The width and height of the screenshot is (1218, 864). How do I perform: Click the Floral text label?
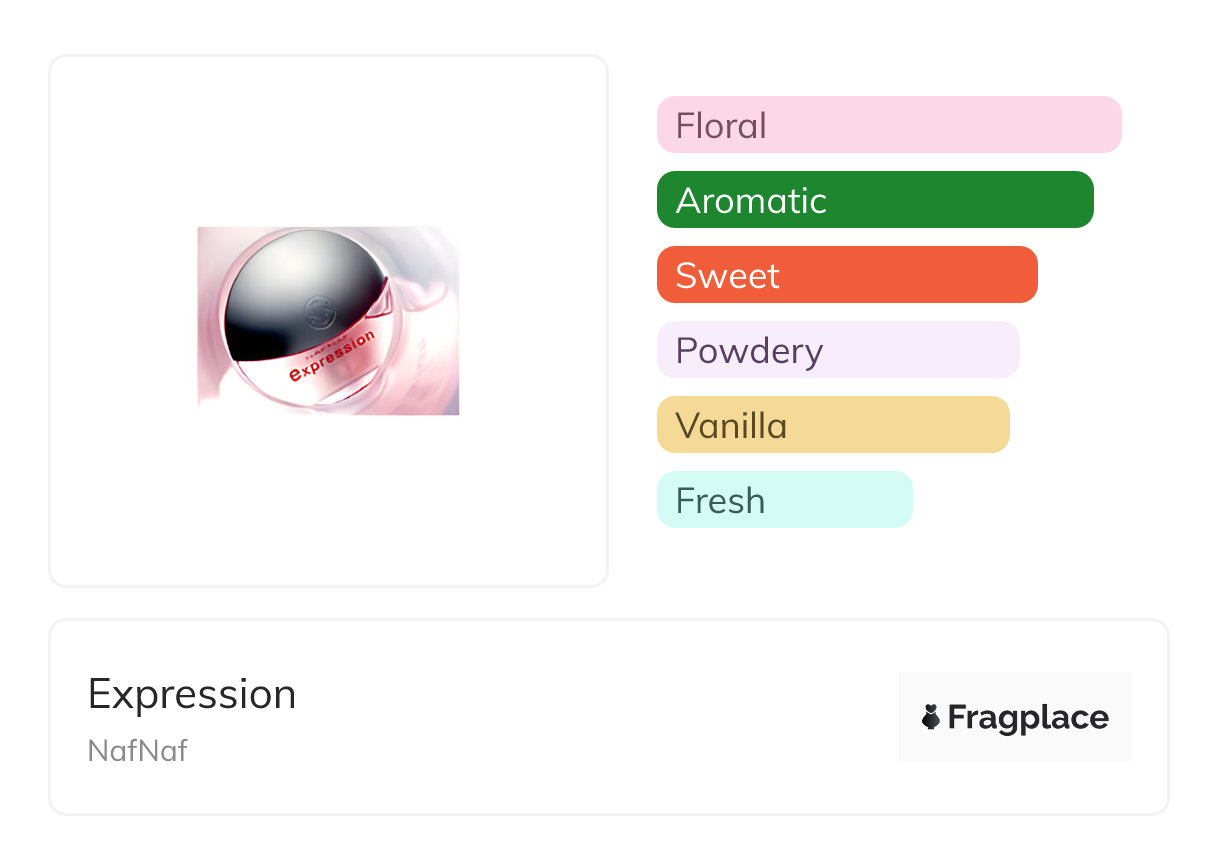pyautogui.click(x=721, y=126)
